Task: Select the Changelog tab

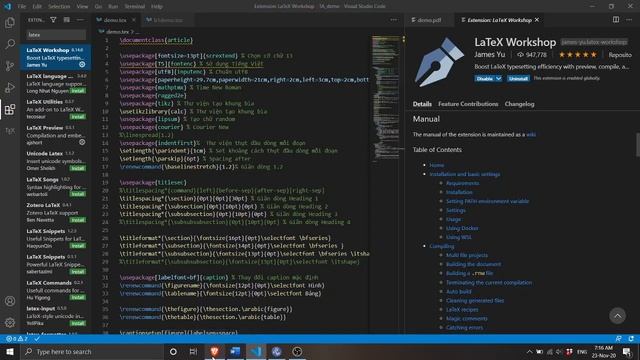Action: click(x=519, y=104)
